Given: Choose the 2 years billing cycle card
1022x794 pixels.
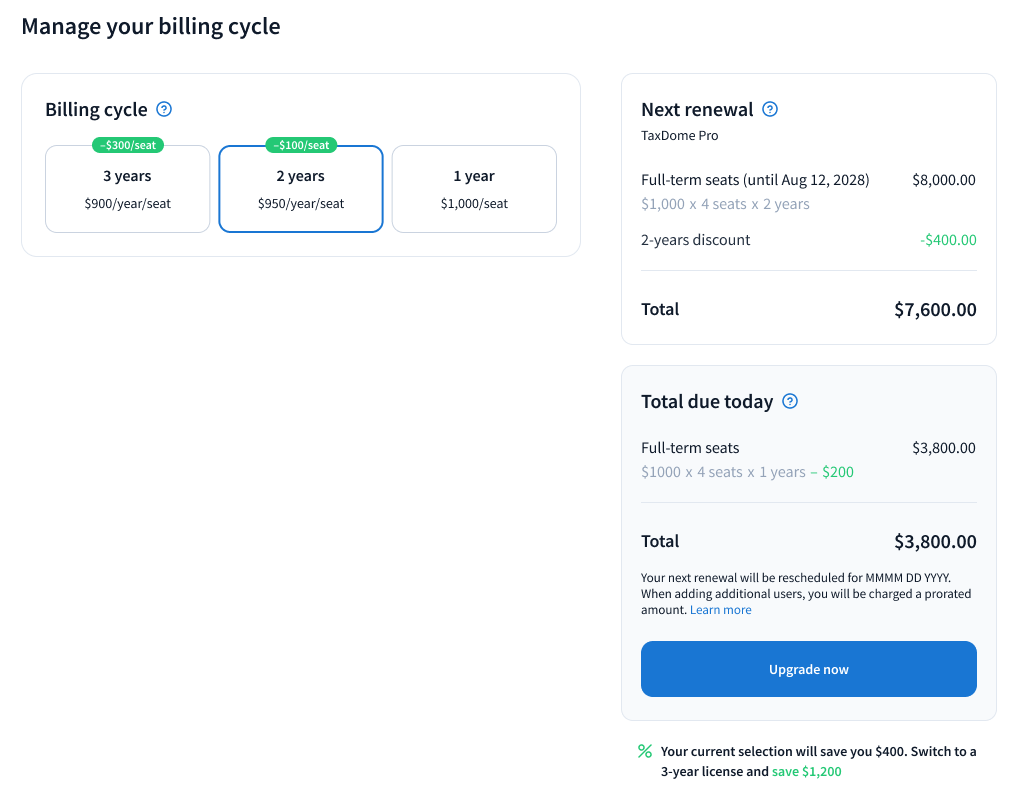Looking at the screenshot, I should tap(301, 189).
